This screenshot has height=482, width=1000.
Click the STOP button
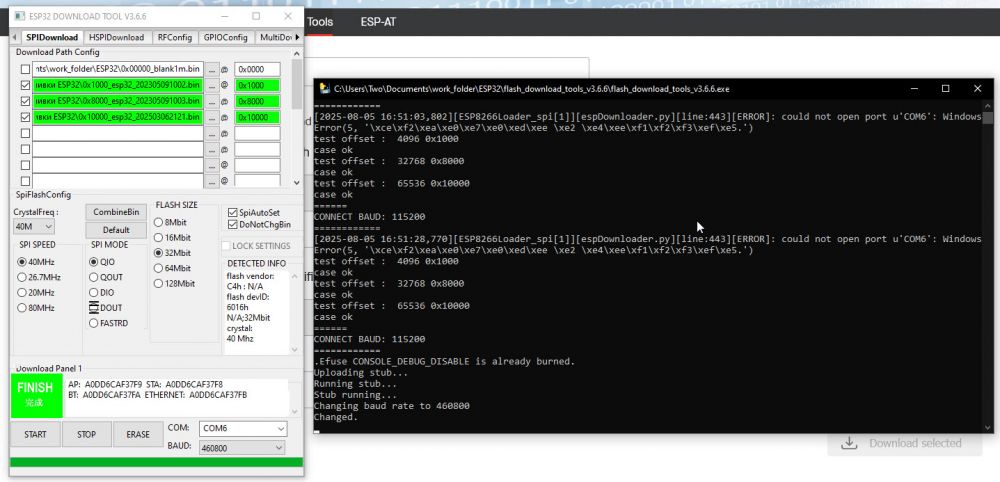86,434
